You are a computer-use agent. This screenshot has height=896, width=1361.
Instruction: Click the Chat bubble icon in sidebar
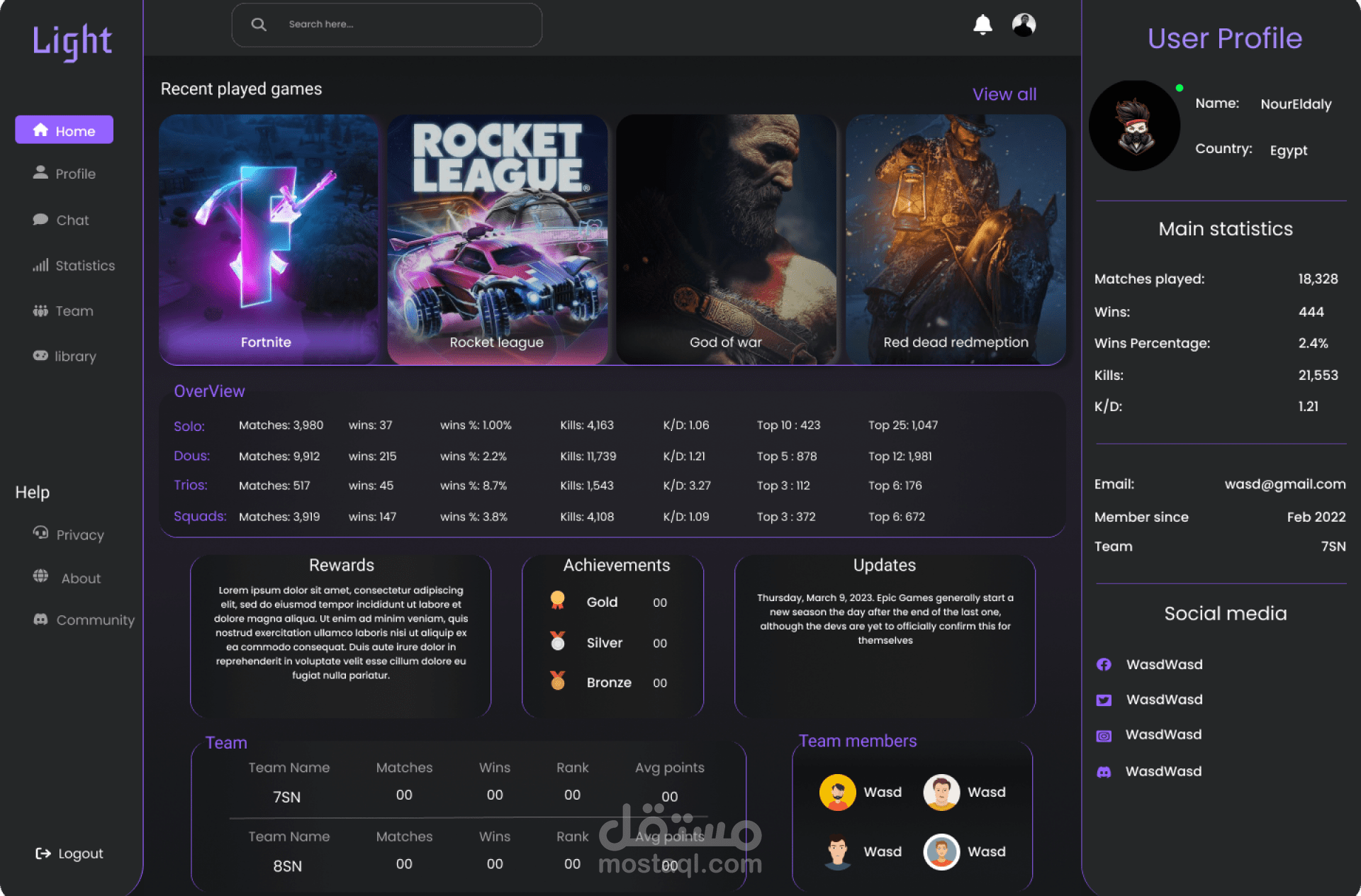(x=40, y=219)
